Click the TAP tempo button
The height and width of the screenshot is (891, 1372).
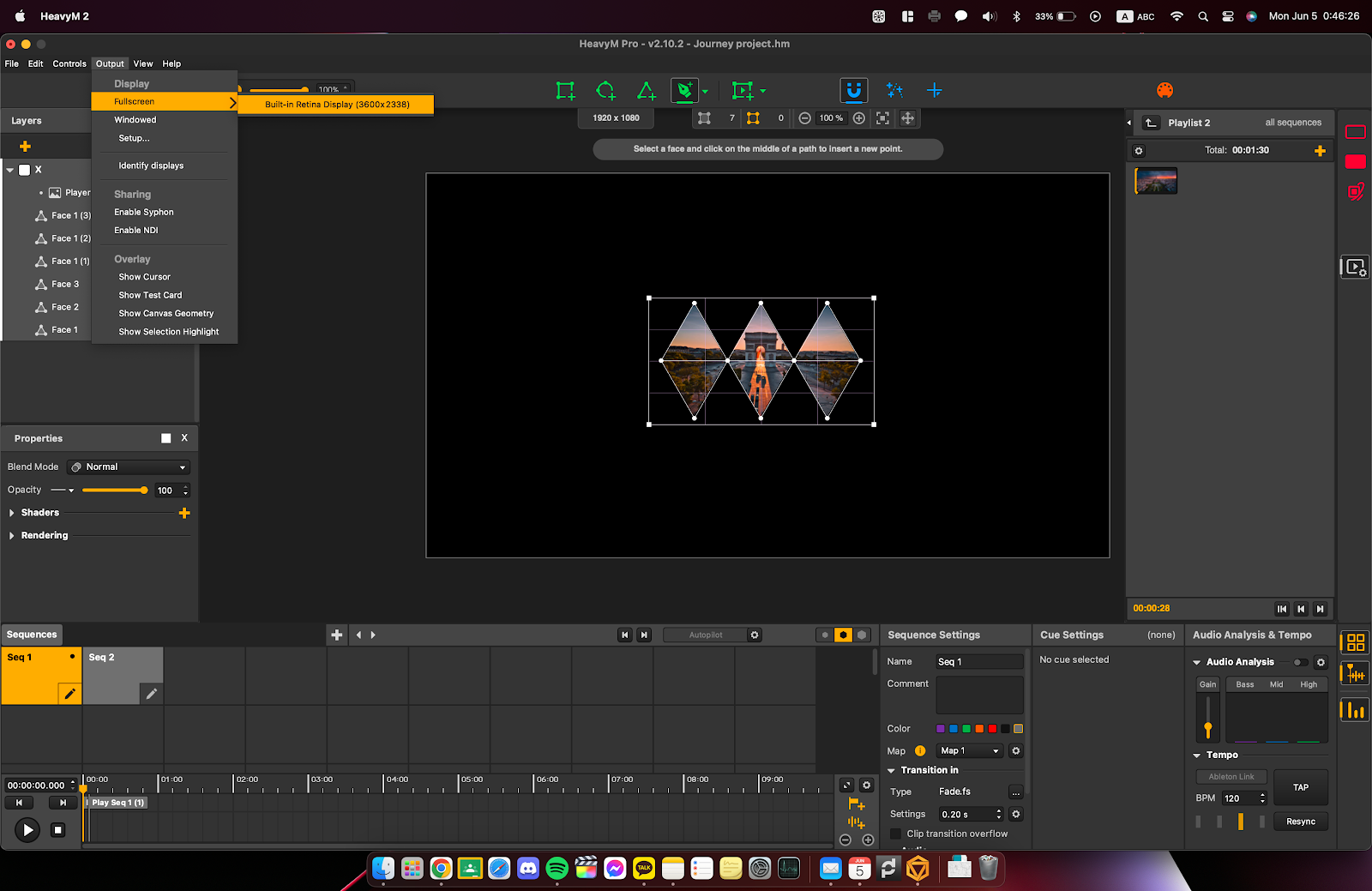click(1301, 787)
